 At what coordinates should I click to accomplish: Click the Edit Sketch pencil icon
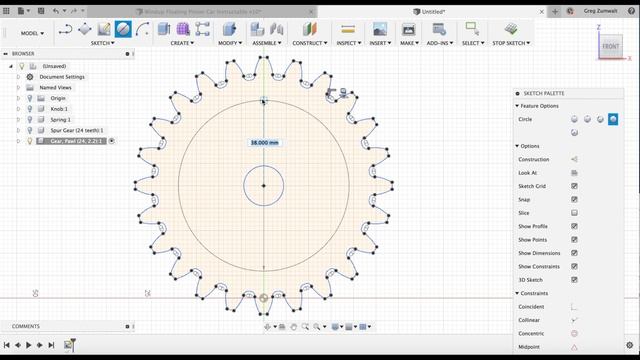[x=104, y=29]
